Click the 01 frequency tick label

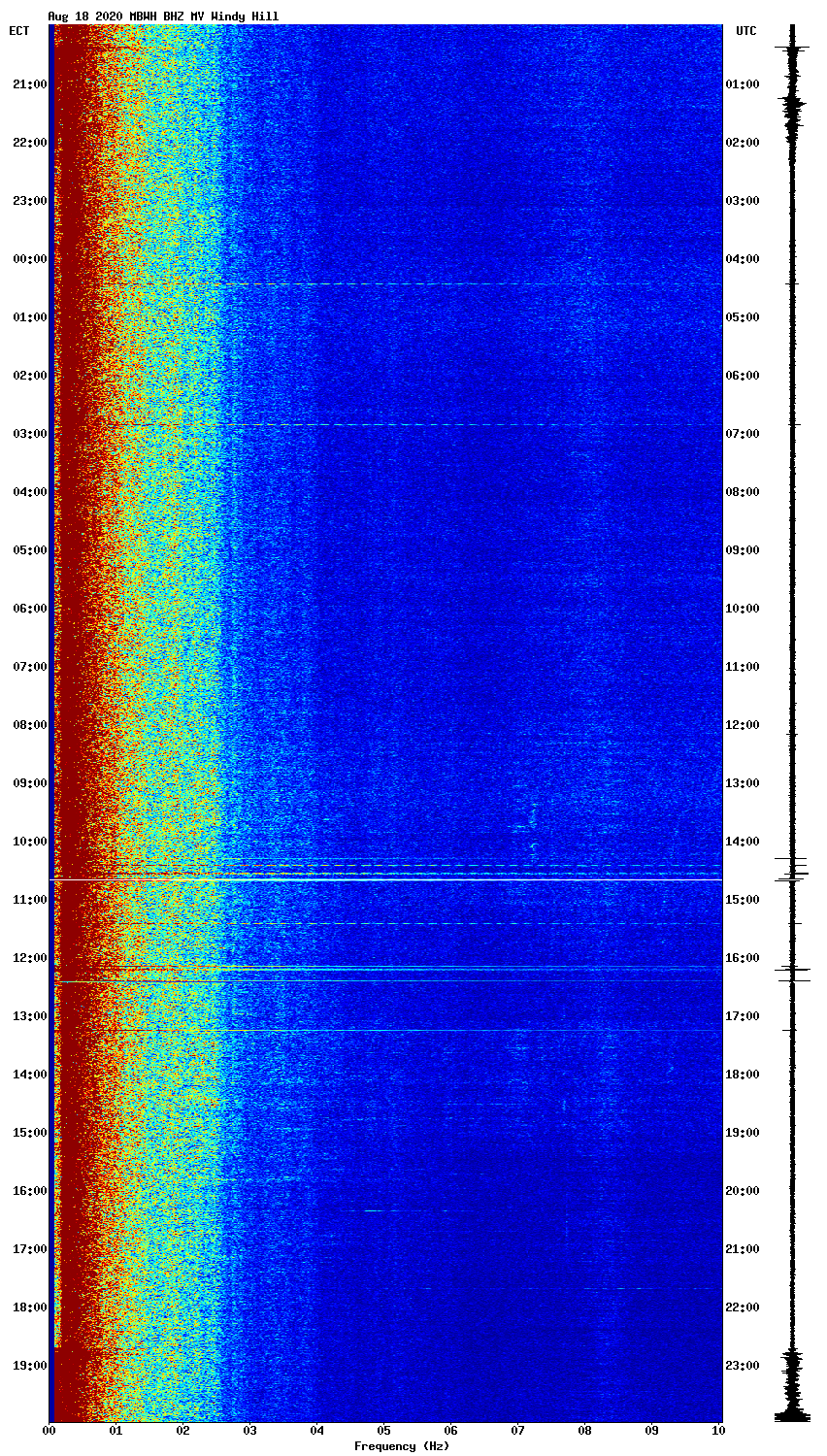(x=116, y=1430)
